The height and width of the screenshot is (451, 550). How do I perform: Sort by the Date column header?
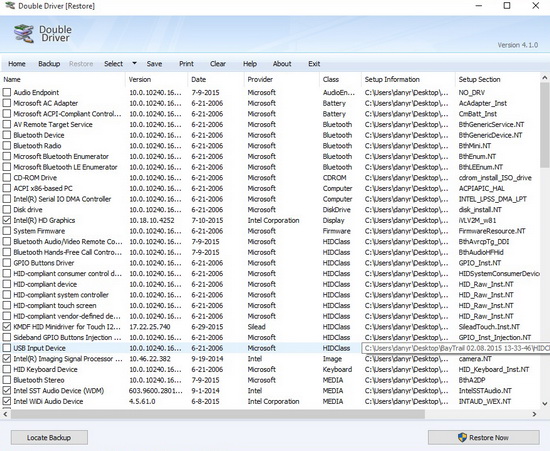tap(216, 80)
